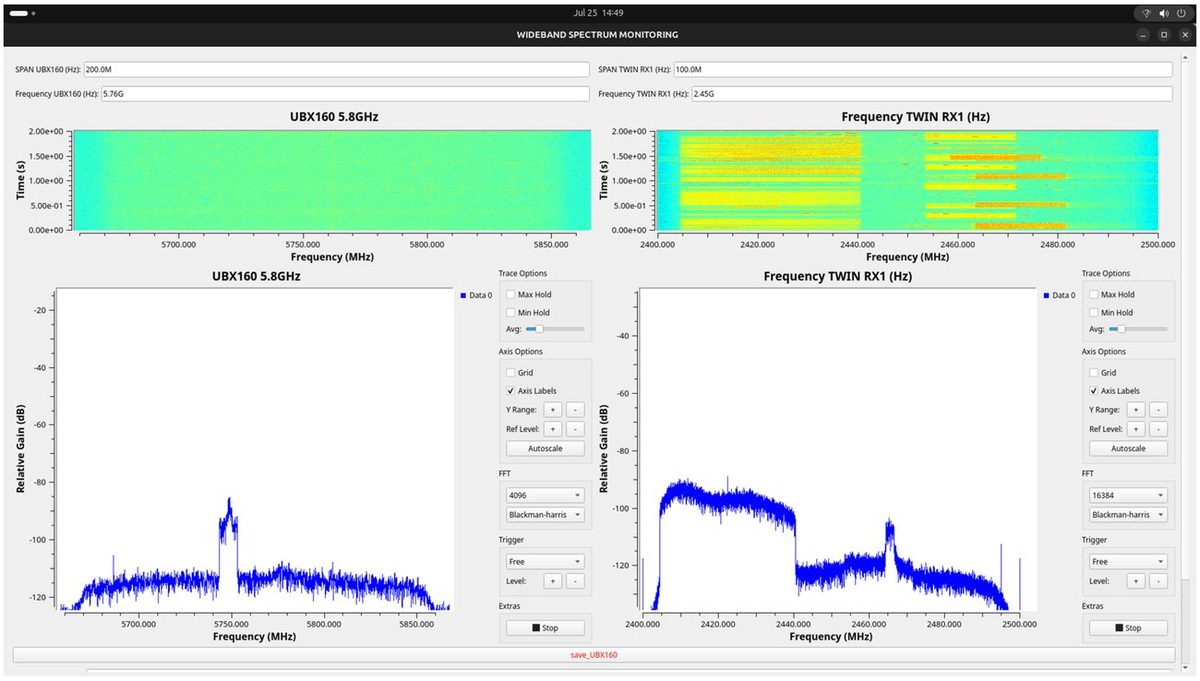The width and height of the screenshot is (1200, 681).
Task: Open the volume control in the system tray
Action: 1164,13
